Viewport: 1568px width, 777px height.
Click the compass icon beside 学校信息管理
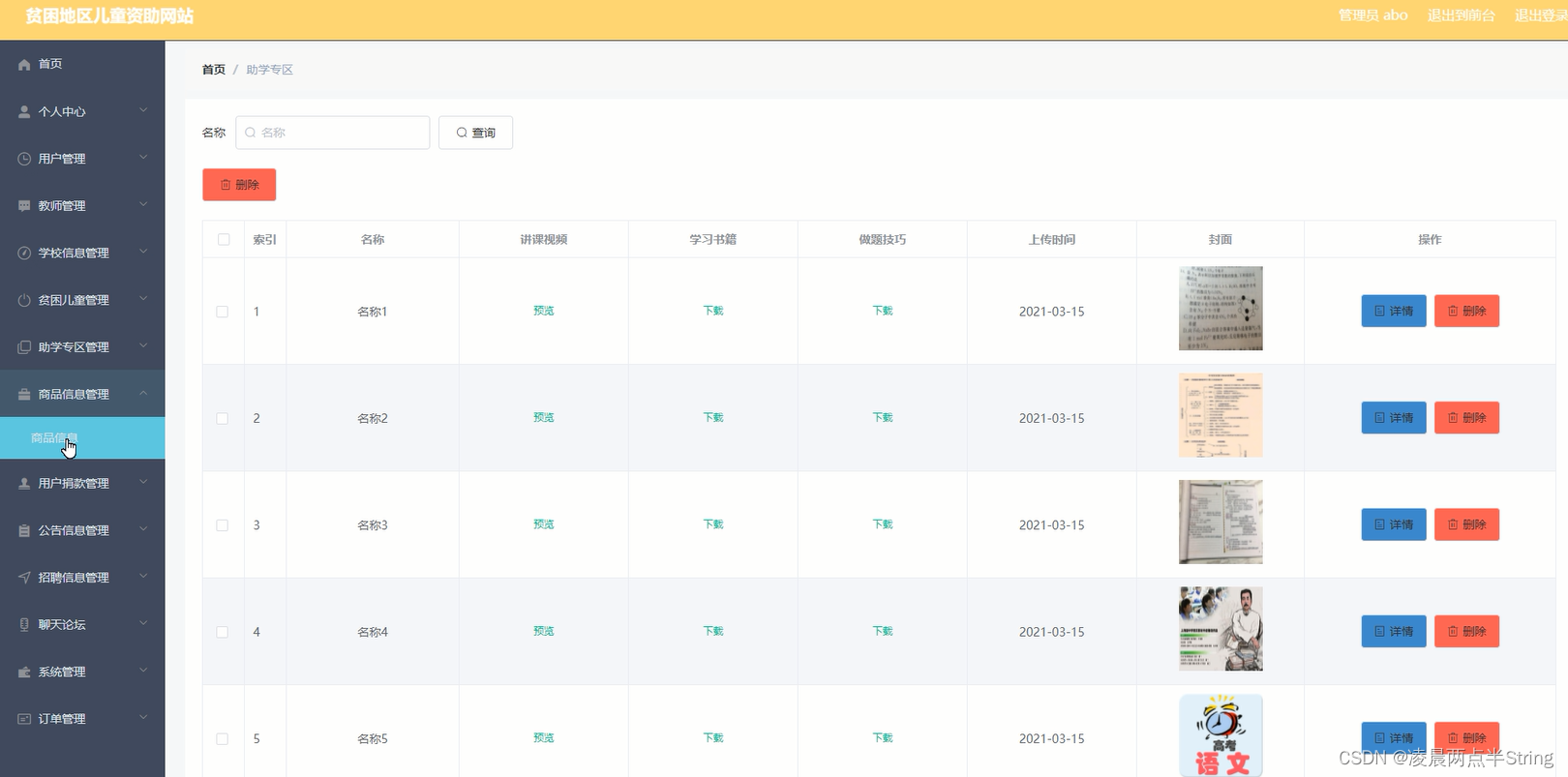pos(24,253)
